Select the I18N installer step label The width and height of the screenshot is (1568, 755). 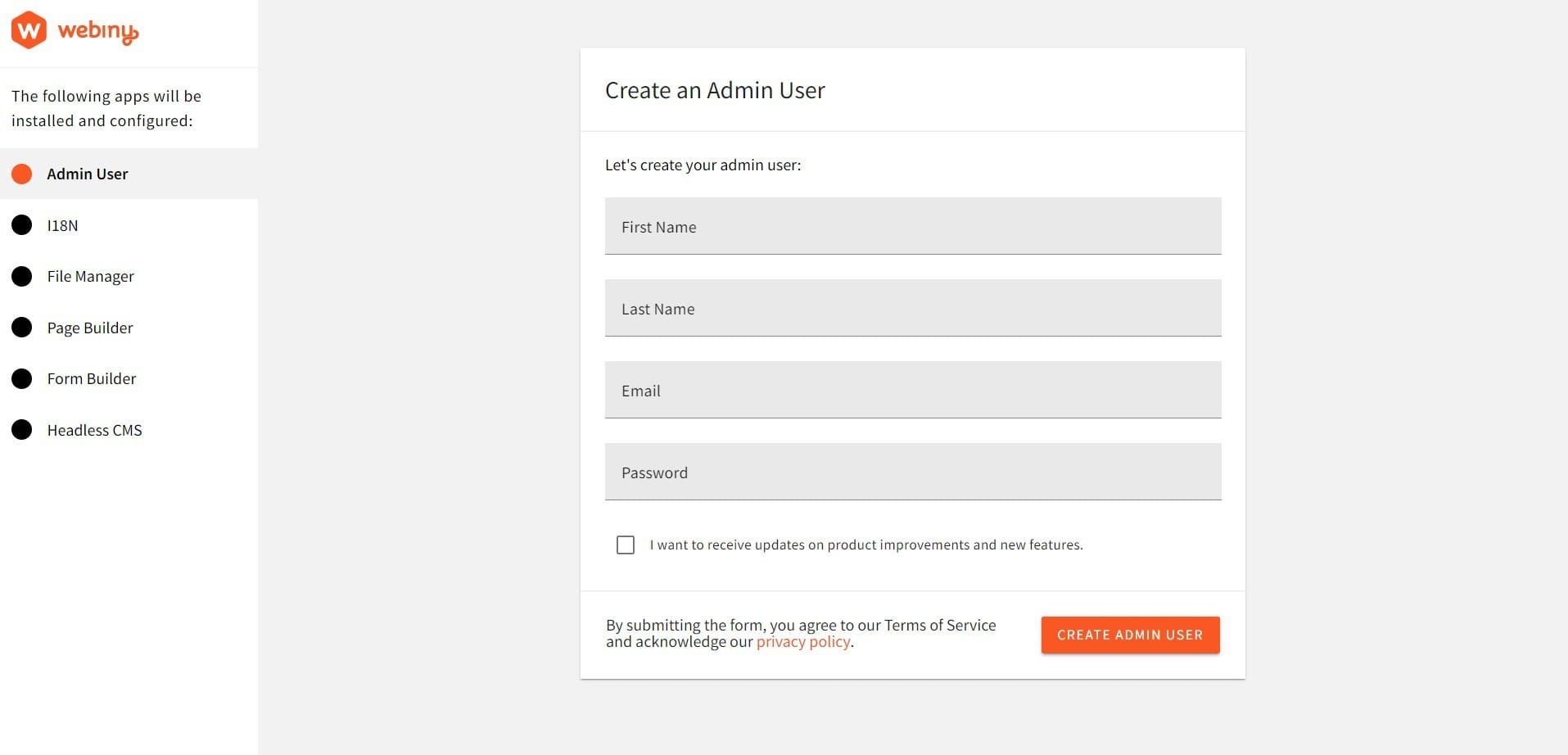coord(63,226)
